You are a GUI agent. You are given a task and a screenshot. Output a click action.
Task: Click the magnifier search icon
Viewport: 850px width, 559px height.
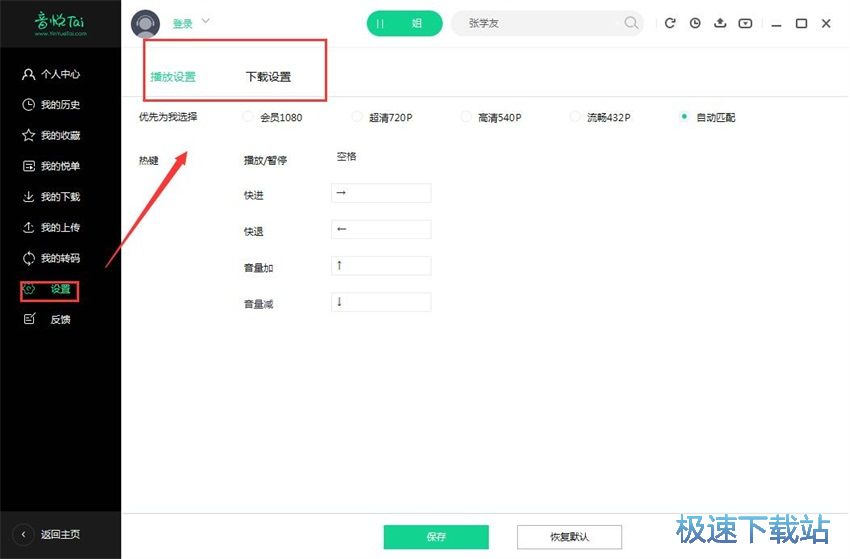pos(630,23)
